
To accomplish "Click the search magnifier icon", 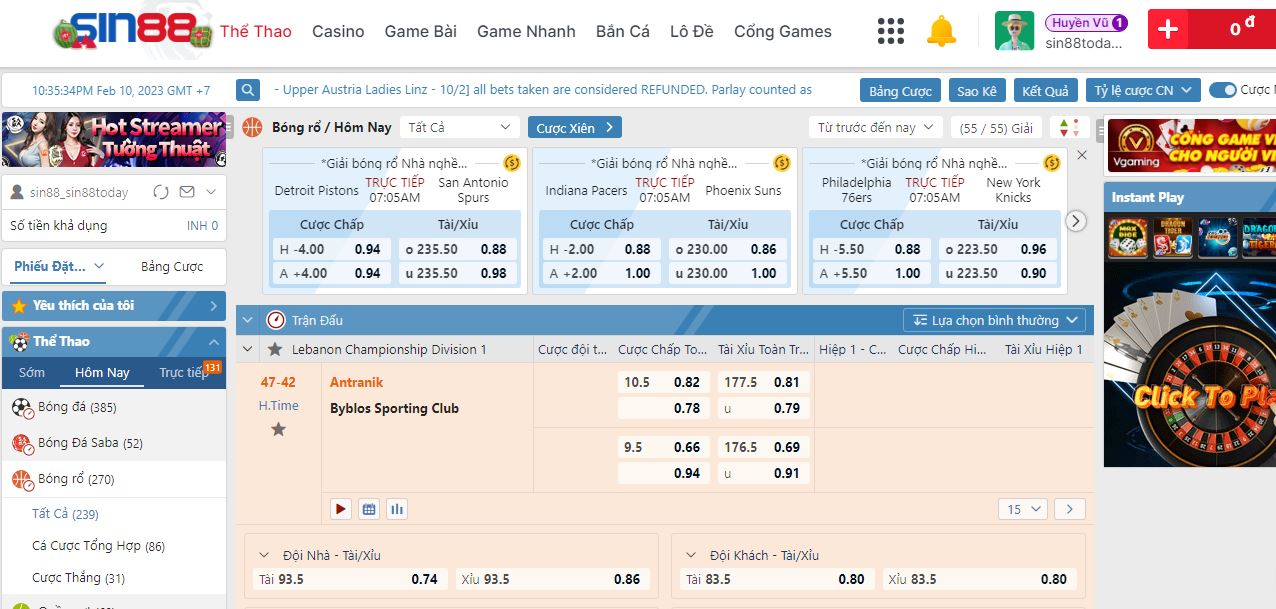I will 248,90.
